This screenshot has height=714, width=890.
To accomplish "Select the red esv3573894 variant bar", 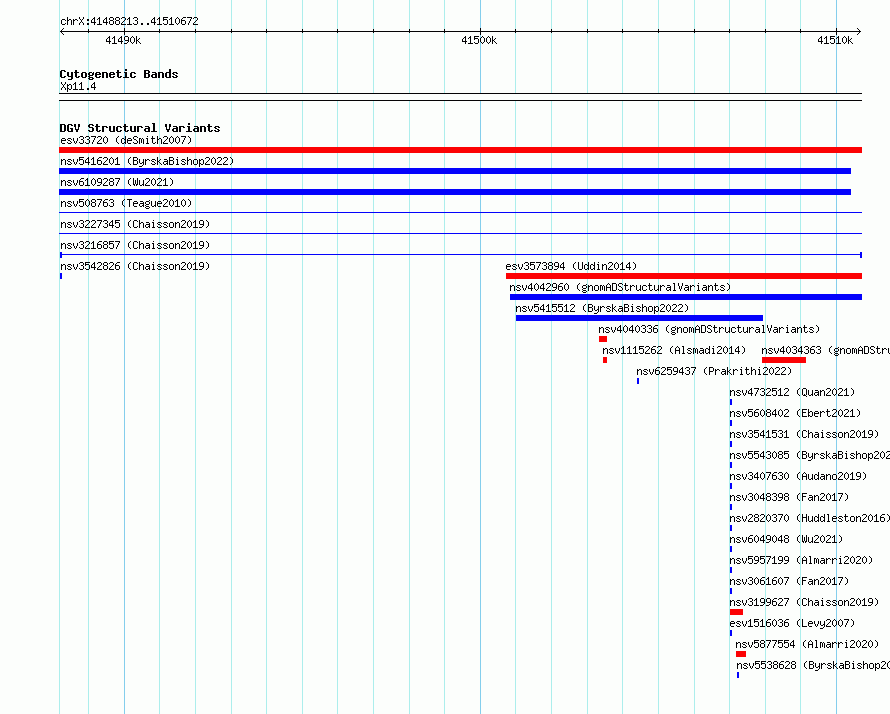I will pos(684,276).
